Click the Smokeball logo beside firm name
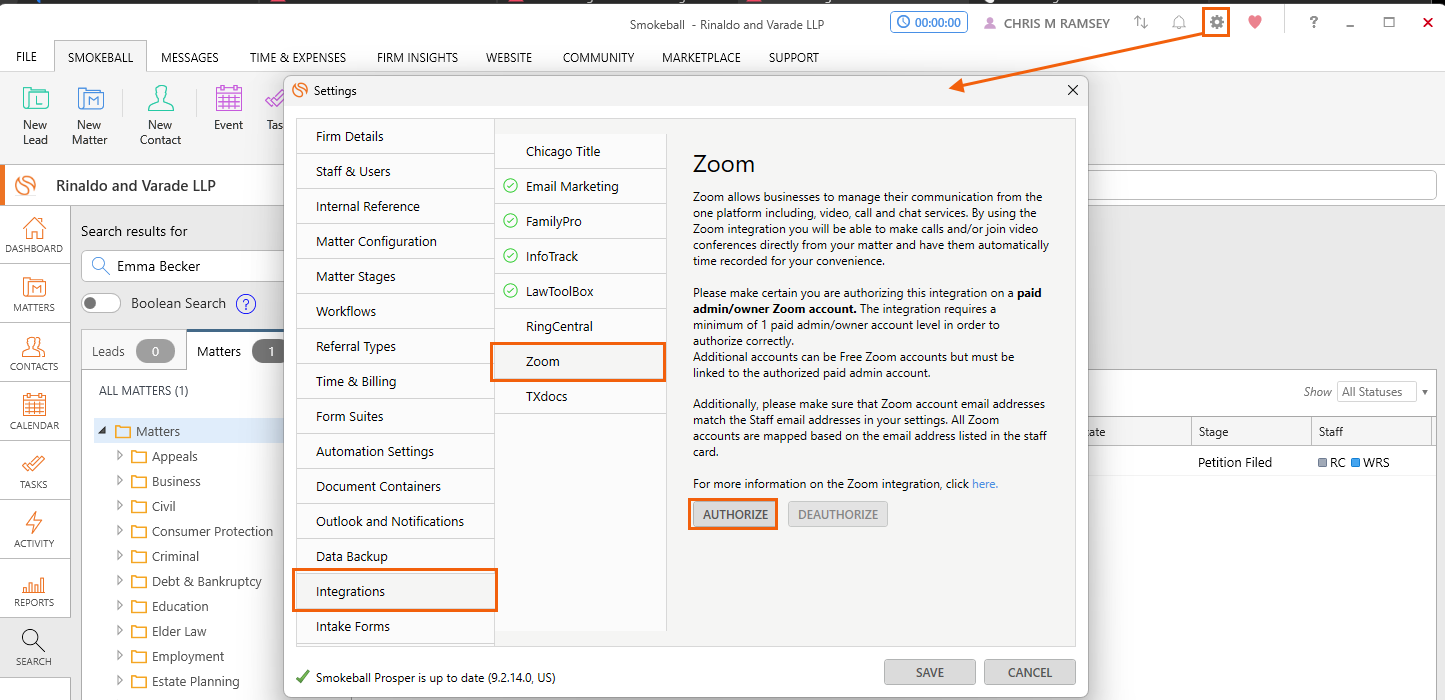 pyautogui.click(x=26, y=185)
